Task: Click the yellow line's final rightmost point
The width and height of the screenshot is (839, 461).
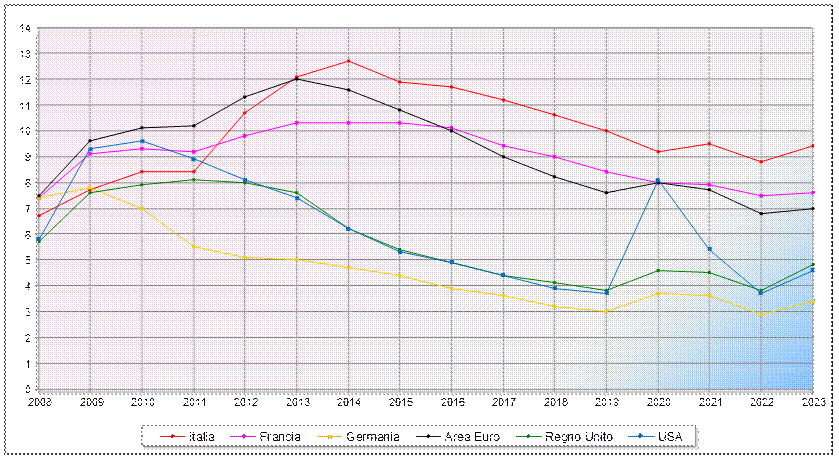Action: point(812,301)
